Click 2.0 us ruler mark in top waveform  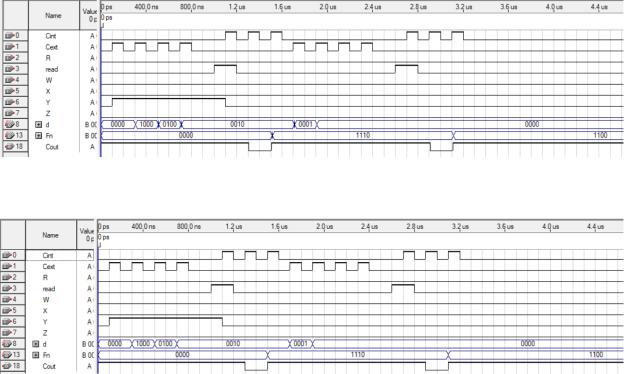[328, 7]
